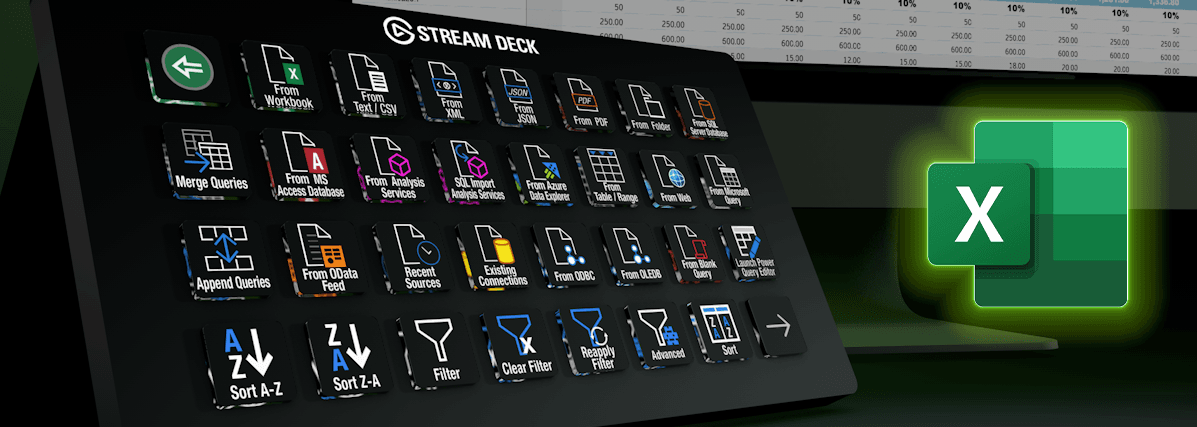Image resolution: width=1197 pixels, height=427 pixels.
Task: Select the From OLEDB key
Action: [x=635, y=254]
